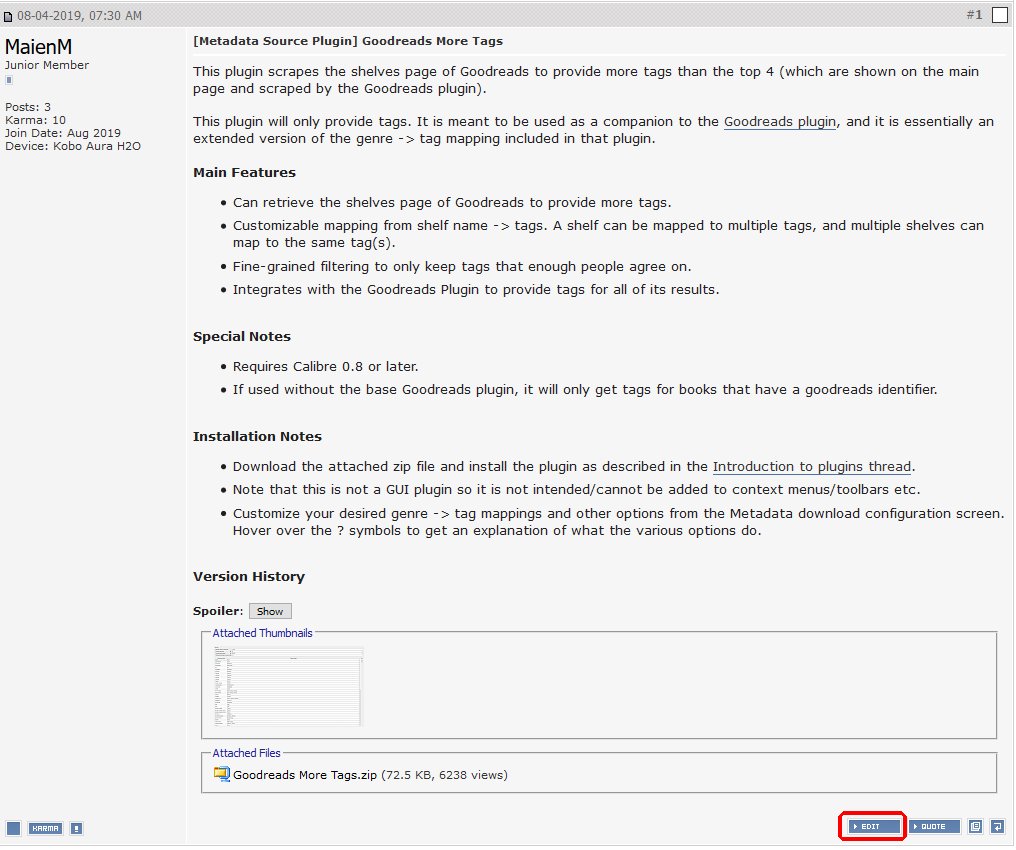The width and height of the screenshot is (1016, 850).
Task: Click the post page icon beside date
Action: (x=8, y=17)
